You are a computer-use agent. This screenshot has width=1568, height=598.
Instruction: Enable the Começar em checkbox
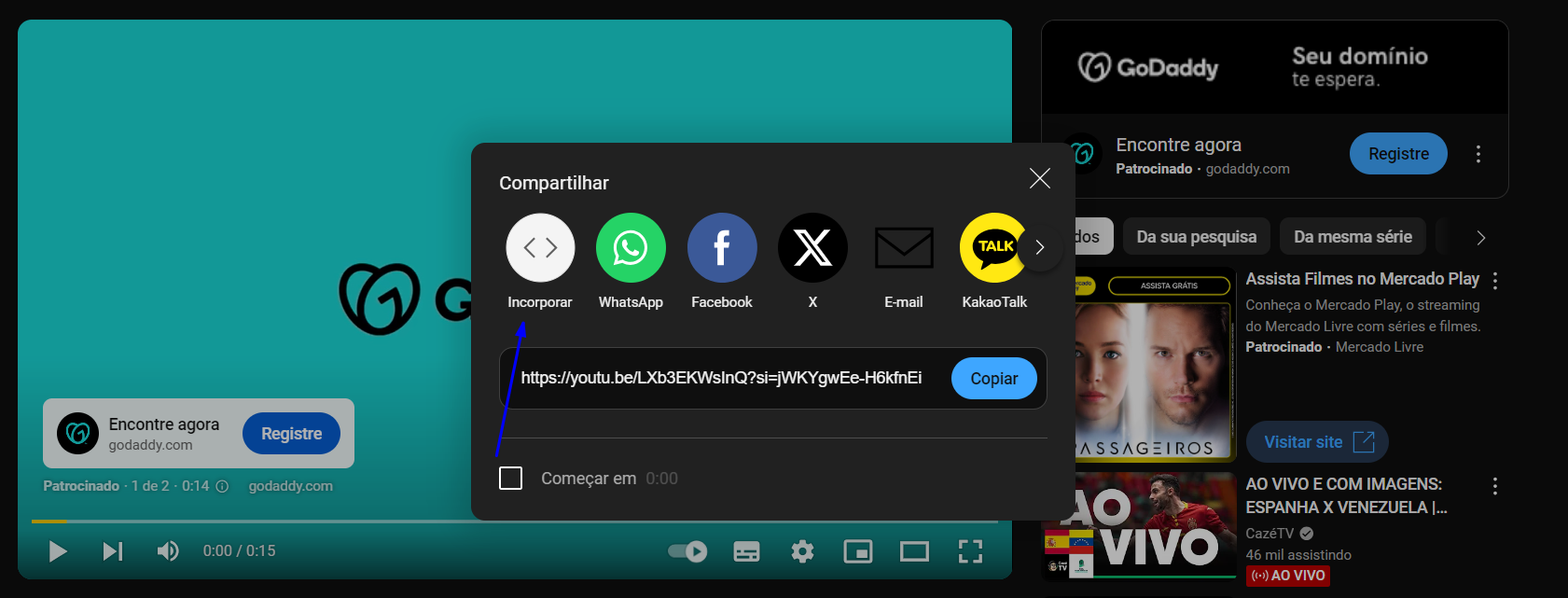click(x=511, y=479)
